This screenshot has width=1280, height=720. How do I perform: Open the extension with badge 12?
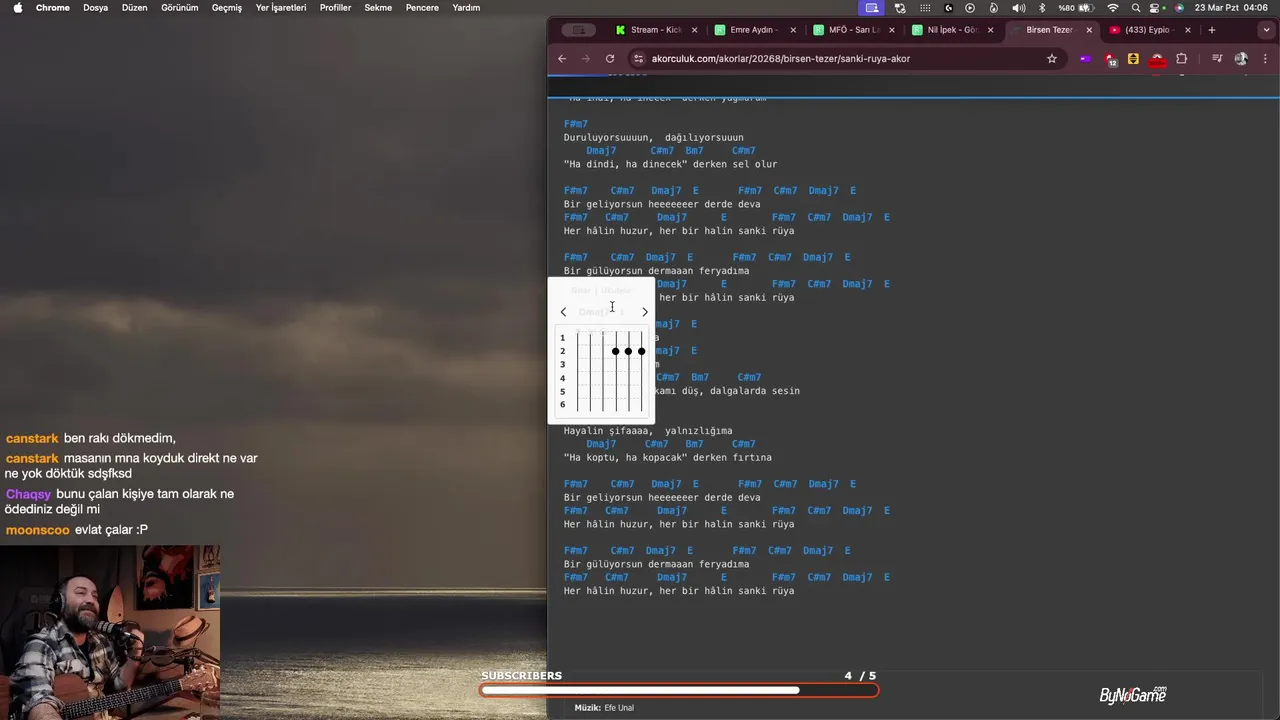click(x=1110, y=59)
